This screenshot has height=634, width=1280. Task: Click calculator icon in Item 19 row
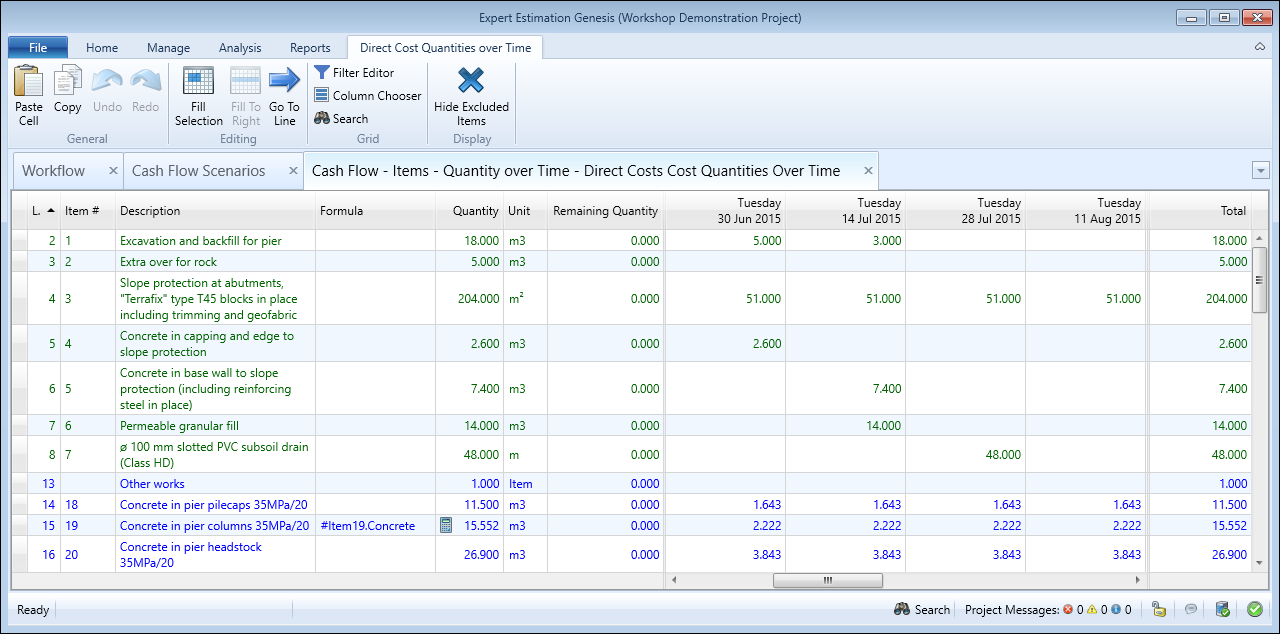click(x=446, y=526)
